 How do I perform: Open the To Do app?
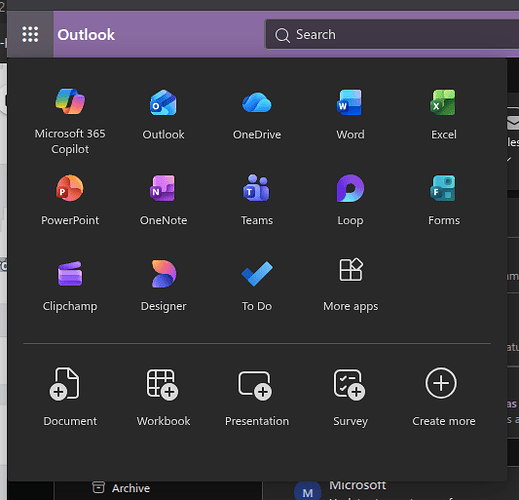coord(257,286)
